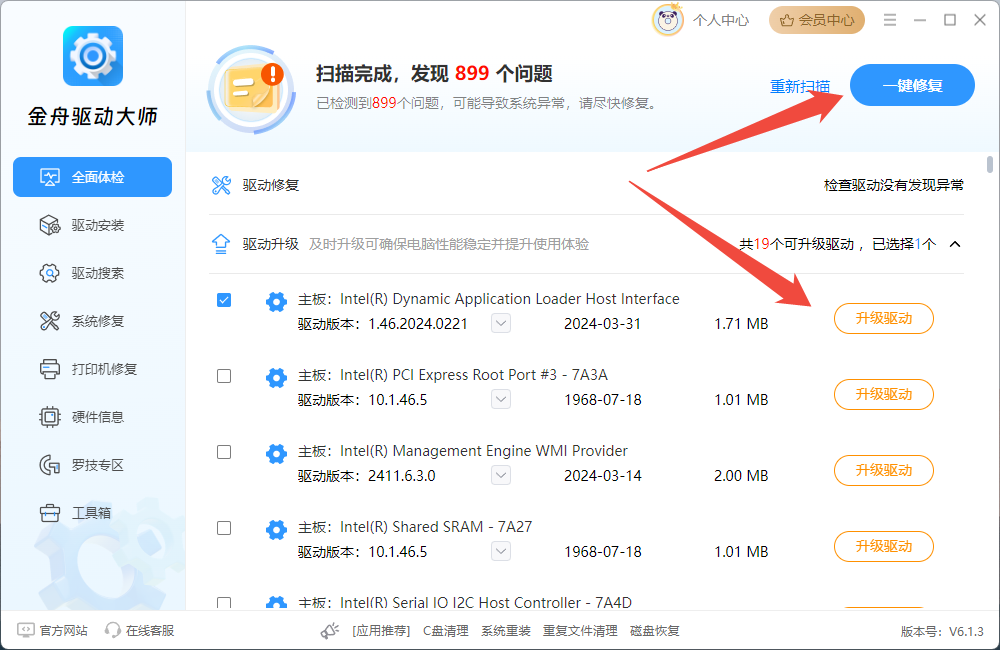Open version dropdown for Shared SRAM driver
1000x650 pixels.
click(x=501, y=551)
